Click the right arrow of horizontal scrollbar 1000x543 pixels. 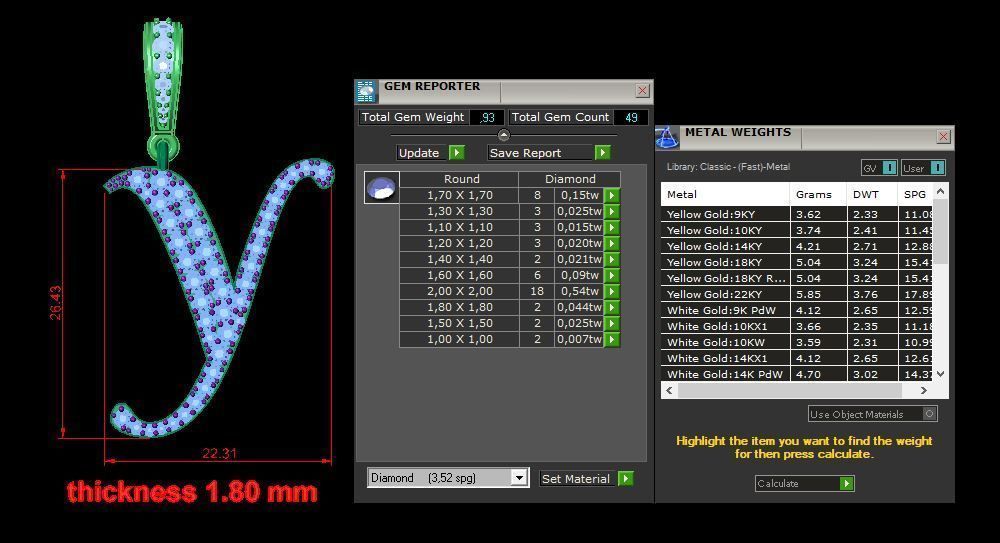(924, 390)
